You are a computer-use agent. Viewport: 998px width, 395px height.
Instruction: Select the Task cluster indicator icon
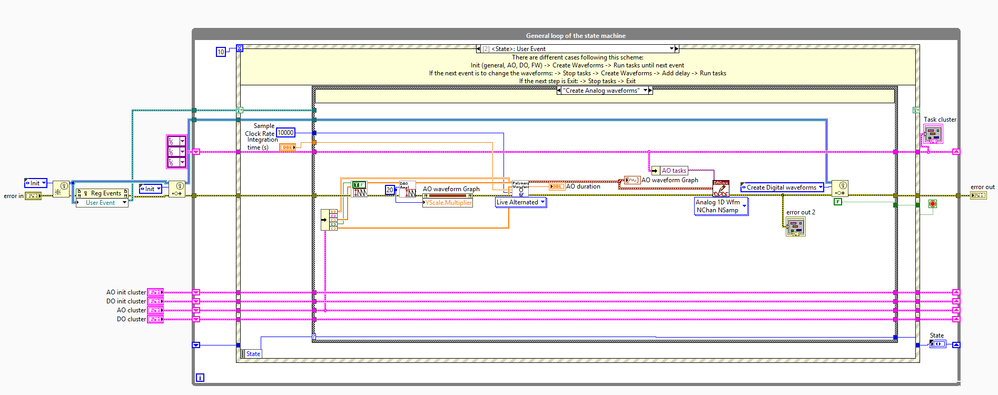pyautogui.click(x=933, y=134)
